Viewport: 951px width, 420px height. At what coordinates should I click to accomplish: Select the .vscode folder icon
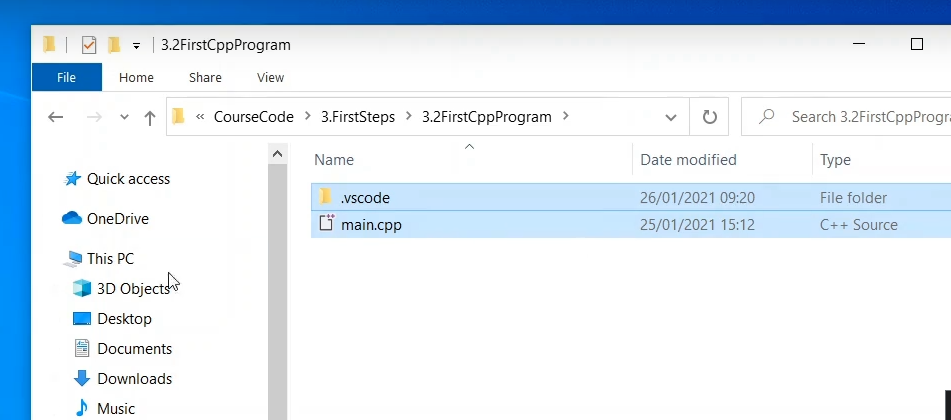coord(325,197)
